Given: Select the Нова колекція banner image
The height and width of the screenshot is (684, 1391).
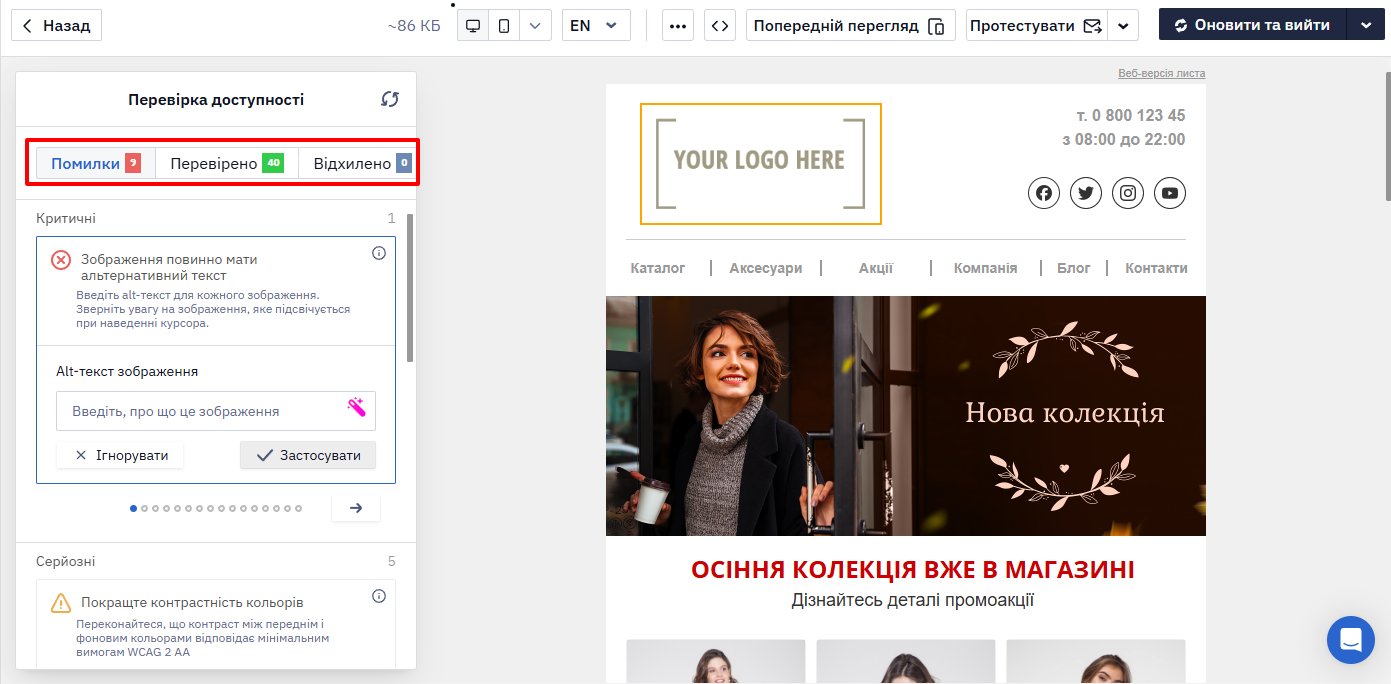Looking at the screenshot, I should click(906, 416).
